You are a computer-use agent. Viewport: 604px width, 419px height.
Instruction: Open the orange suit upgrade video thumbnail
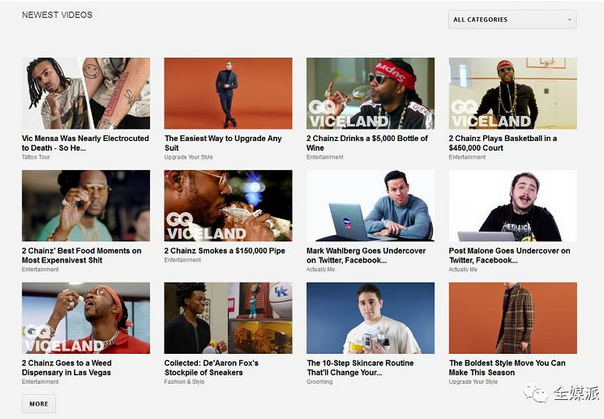point(228,93)
